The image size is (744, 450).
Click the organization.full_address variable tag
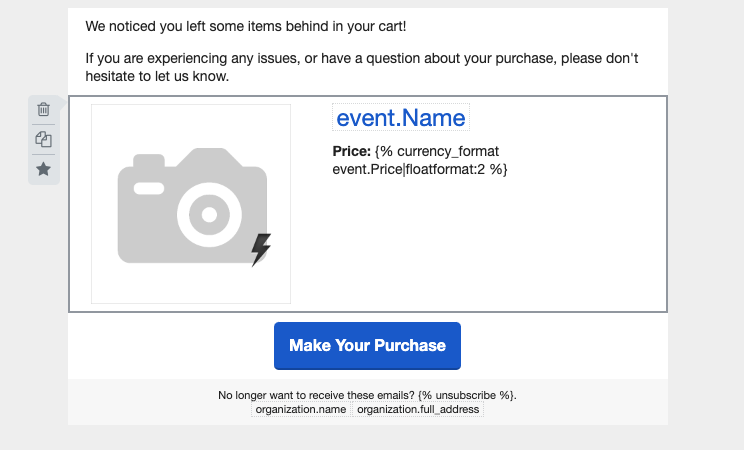coord(418,409)
